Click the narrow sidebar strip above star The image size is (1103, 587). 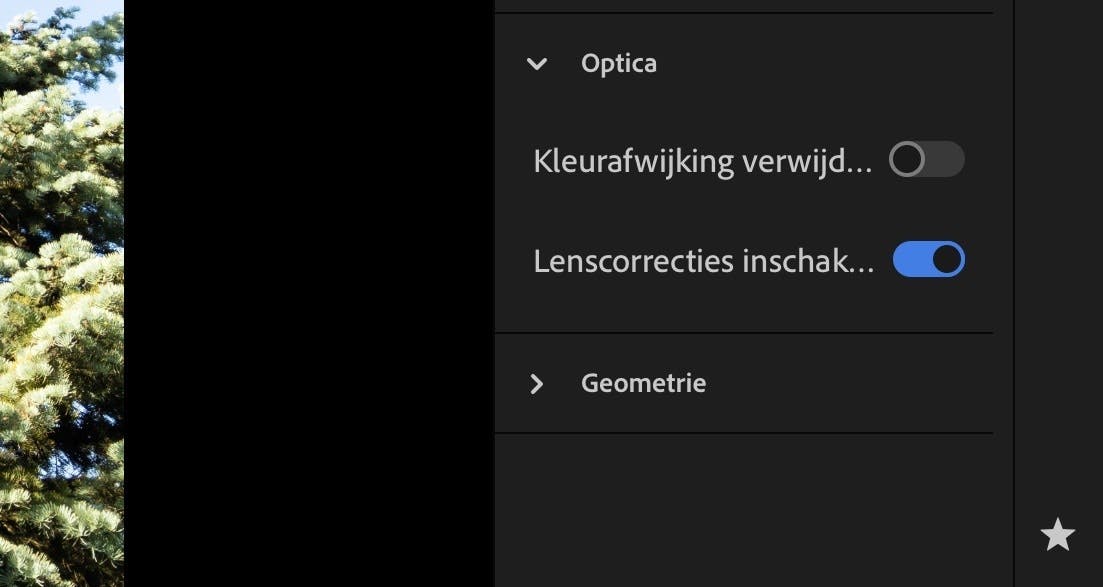tap(1058, 250)
